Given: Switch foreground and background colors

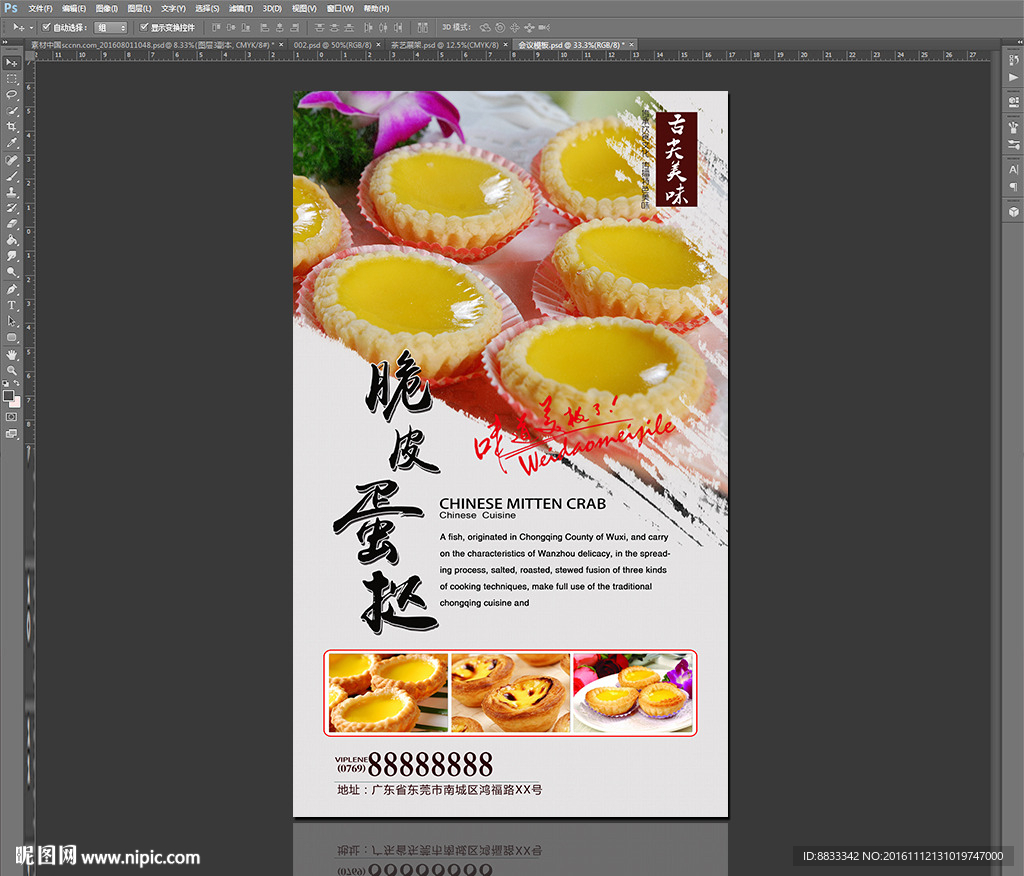Looking at the screenshot, I should click(16, 383).
